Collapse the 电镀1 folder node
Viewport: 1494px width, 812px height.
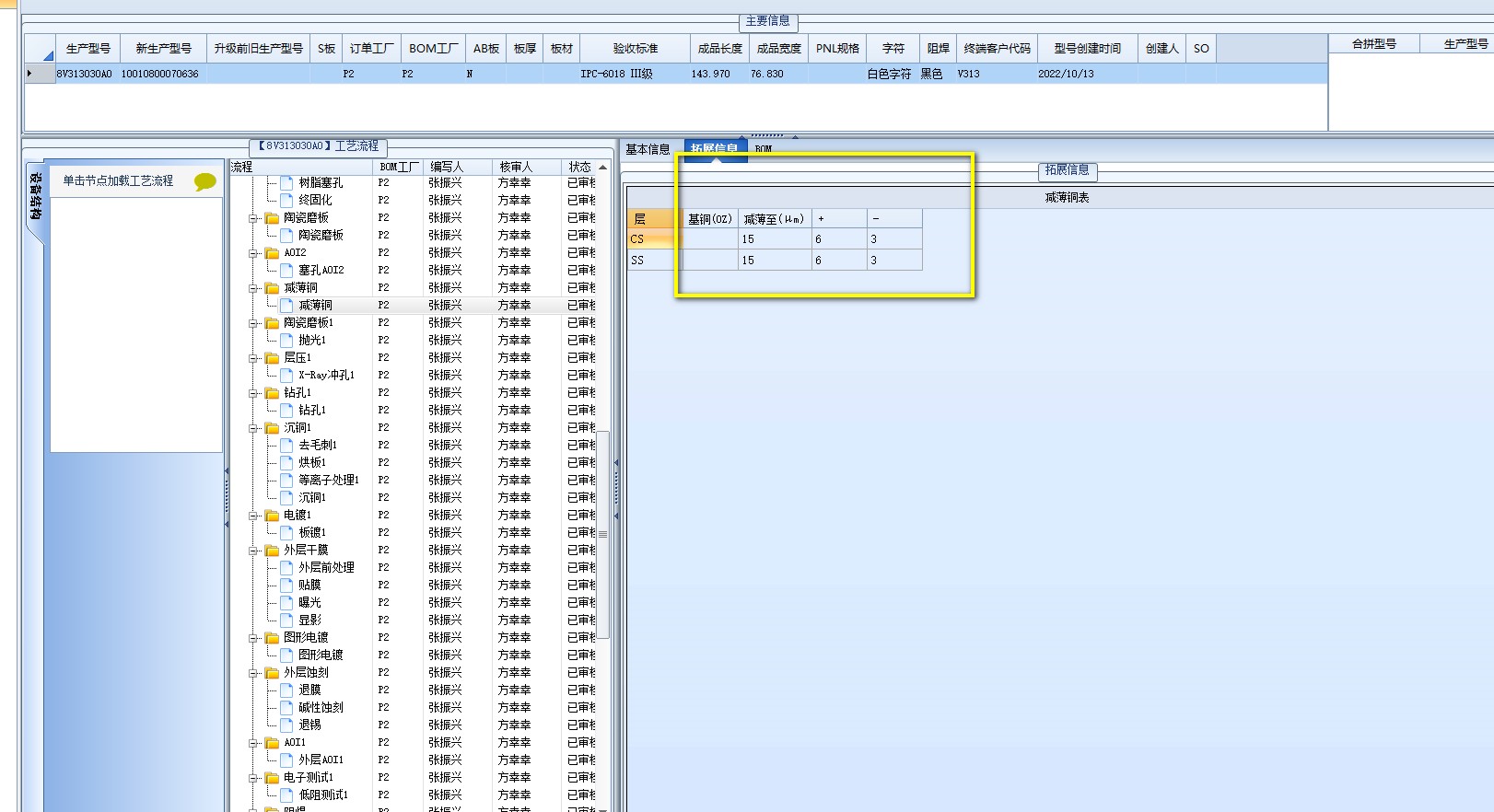click(x=252, y=516)
